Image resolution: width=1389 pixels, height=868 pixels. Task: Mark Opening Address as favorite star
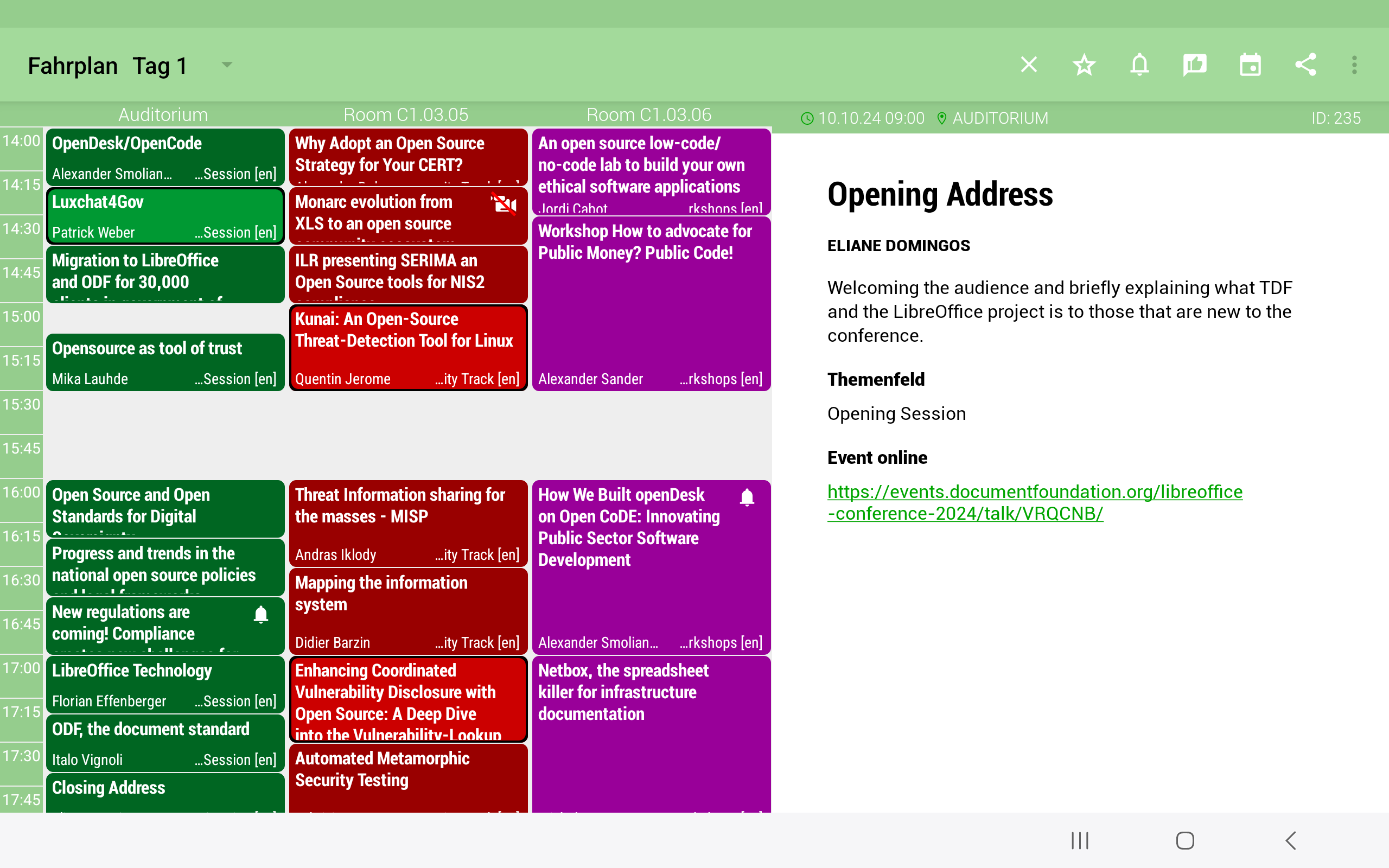click(1084, 65)
